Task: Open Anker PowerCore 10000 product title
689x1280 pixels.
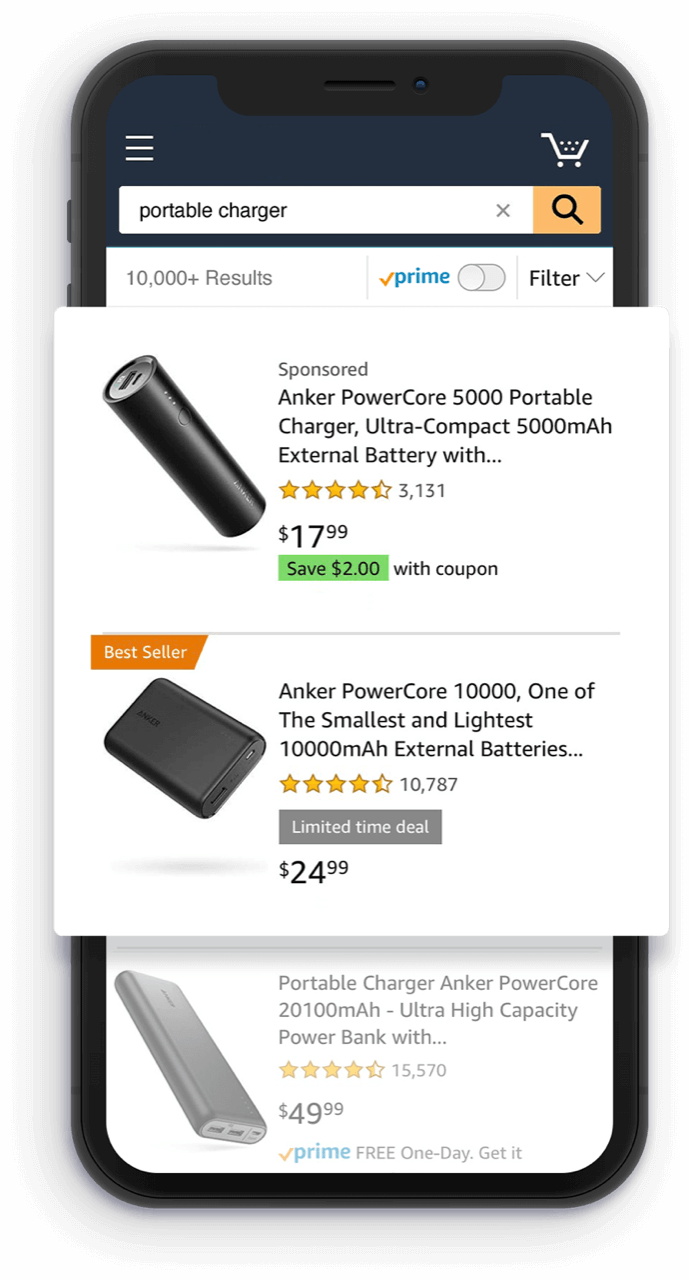Action: 436,720
